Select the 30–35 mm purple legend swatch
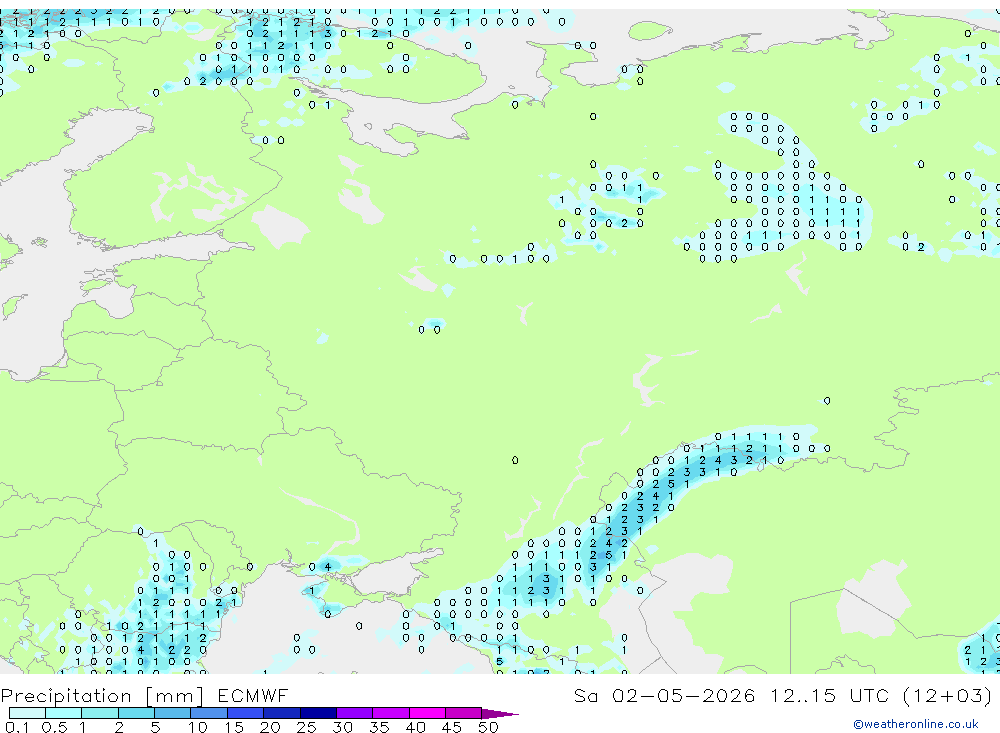Screen dimensions: 1000x733 point(354,713)
